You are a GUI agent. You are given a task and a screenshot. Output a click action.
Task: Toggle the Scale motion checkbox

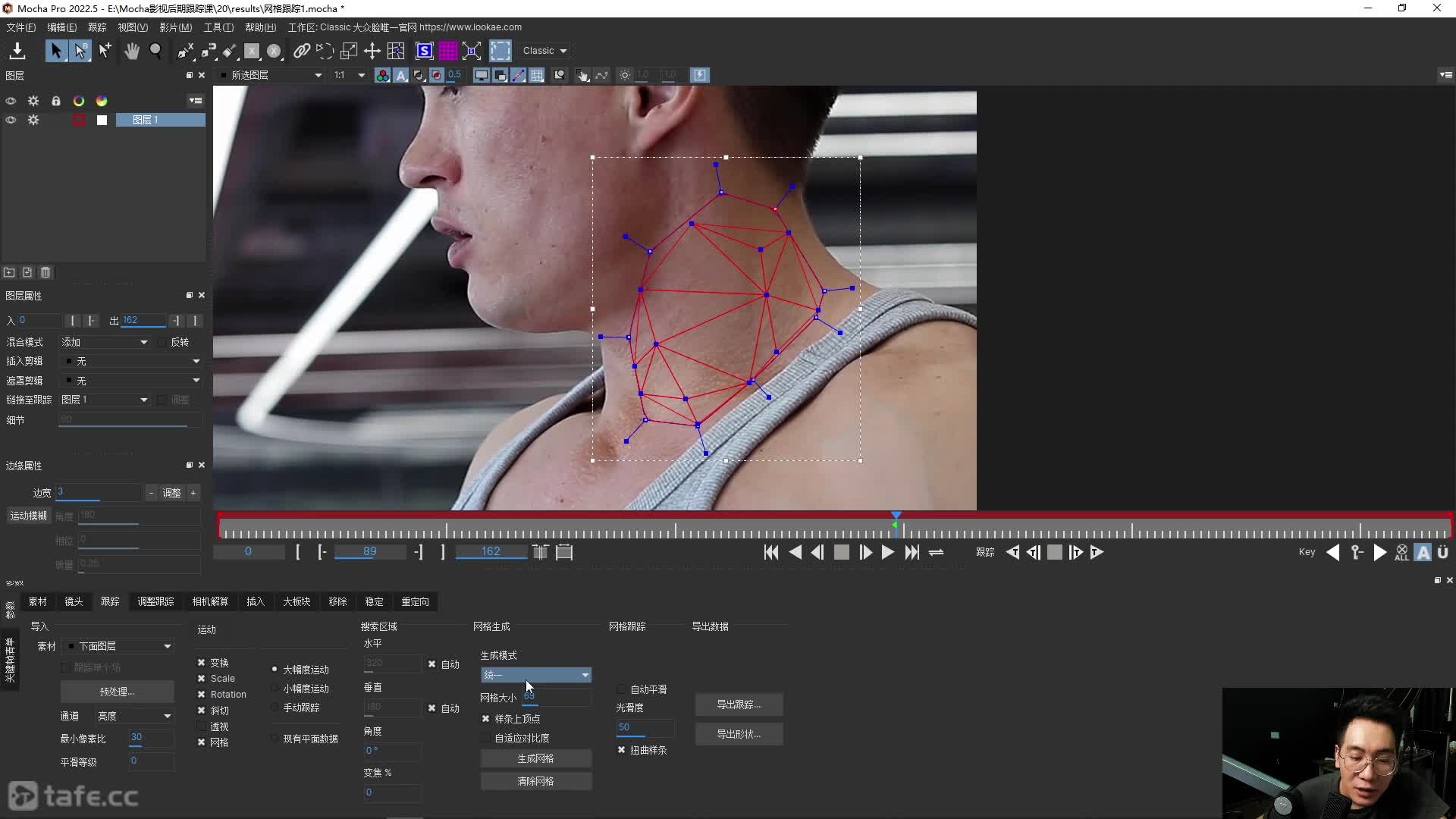point(202,679)
